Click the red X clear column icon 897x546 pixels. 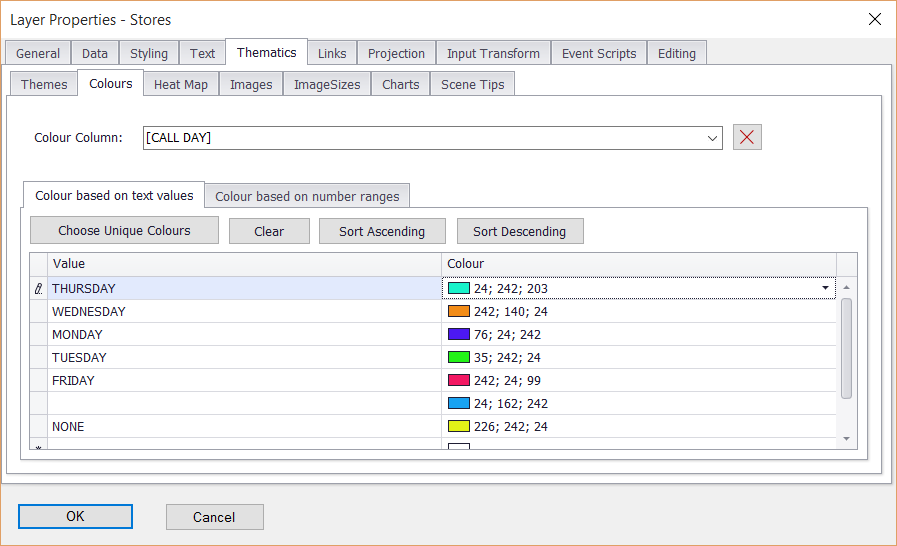point(747,138)
